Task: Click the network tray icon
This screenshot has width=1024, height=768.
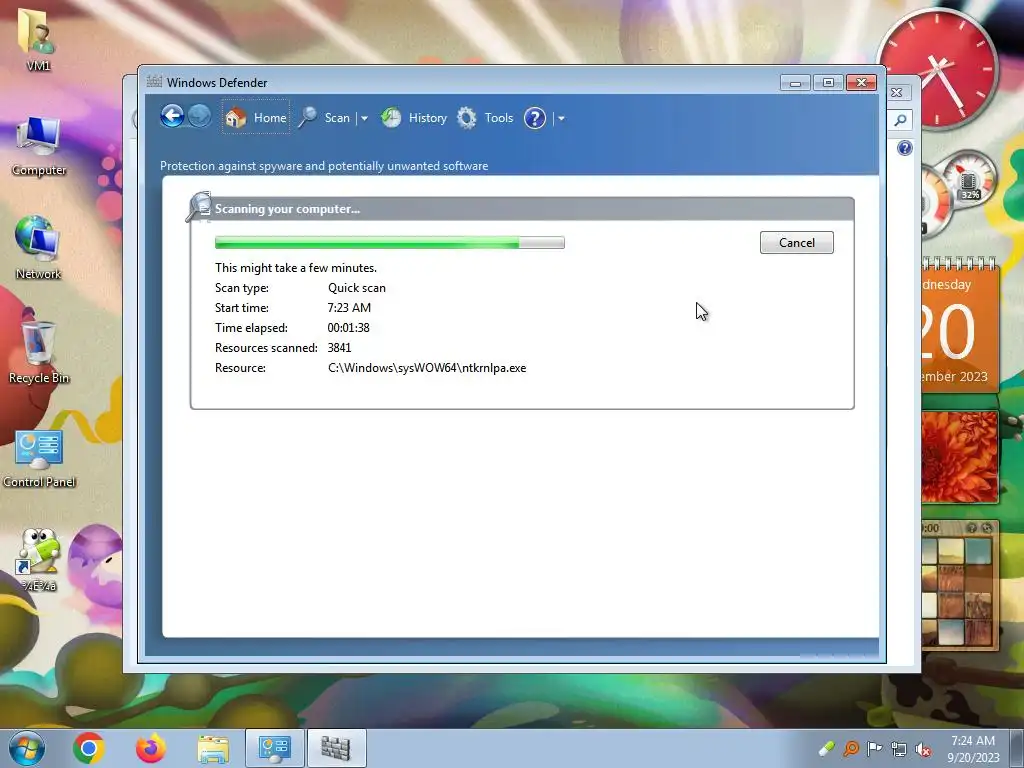Action: click(899, 749)
